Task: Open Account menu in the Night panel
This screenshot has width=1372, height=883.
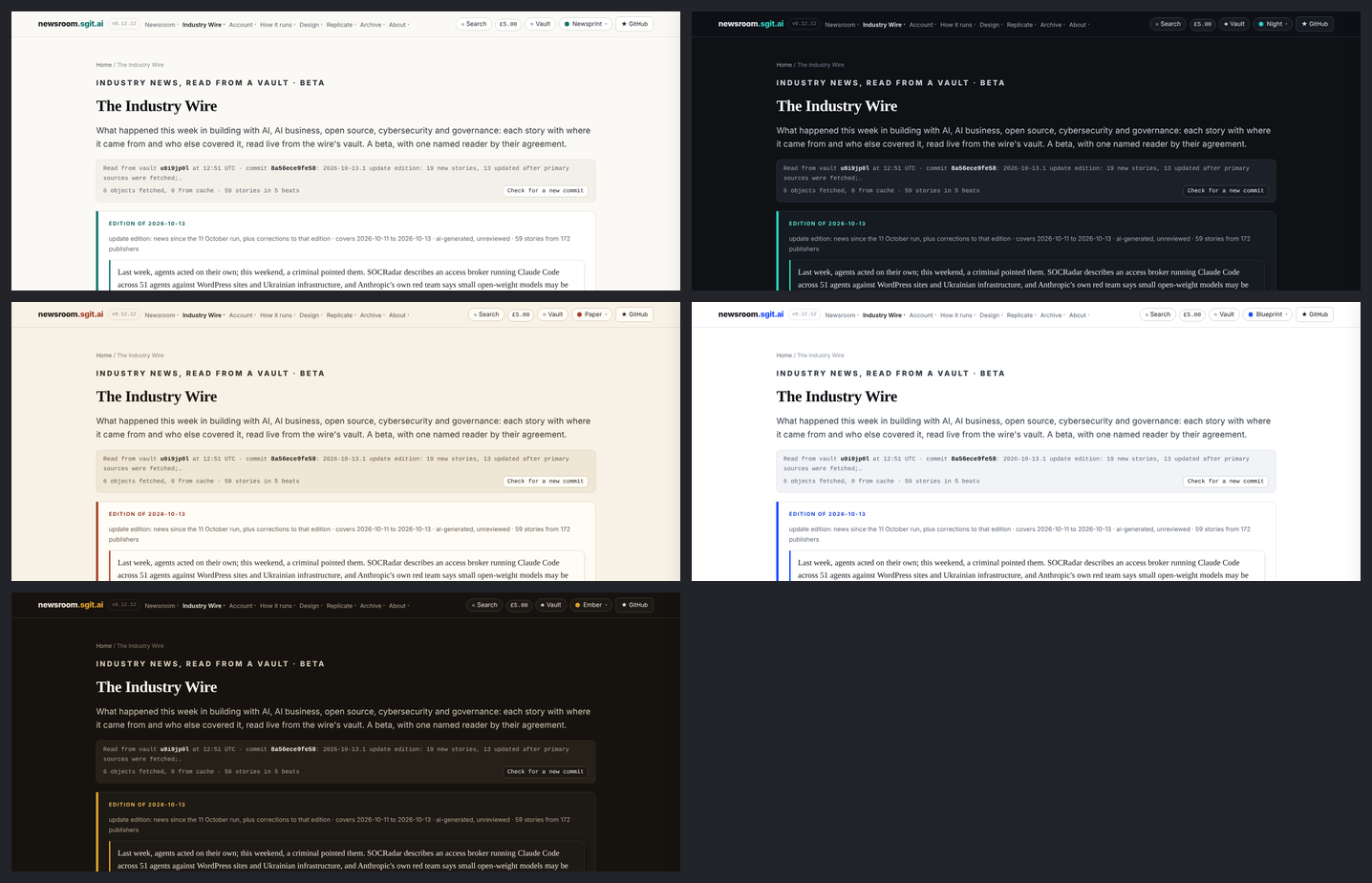Action: click(x=922, y=25)
